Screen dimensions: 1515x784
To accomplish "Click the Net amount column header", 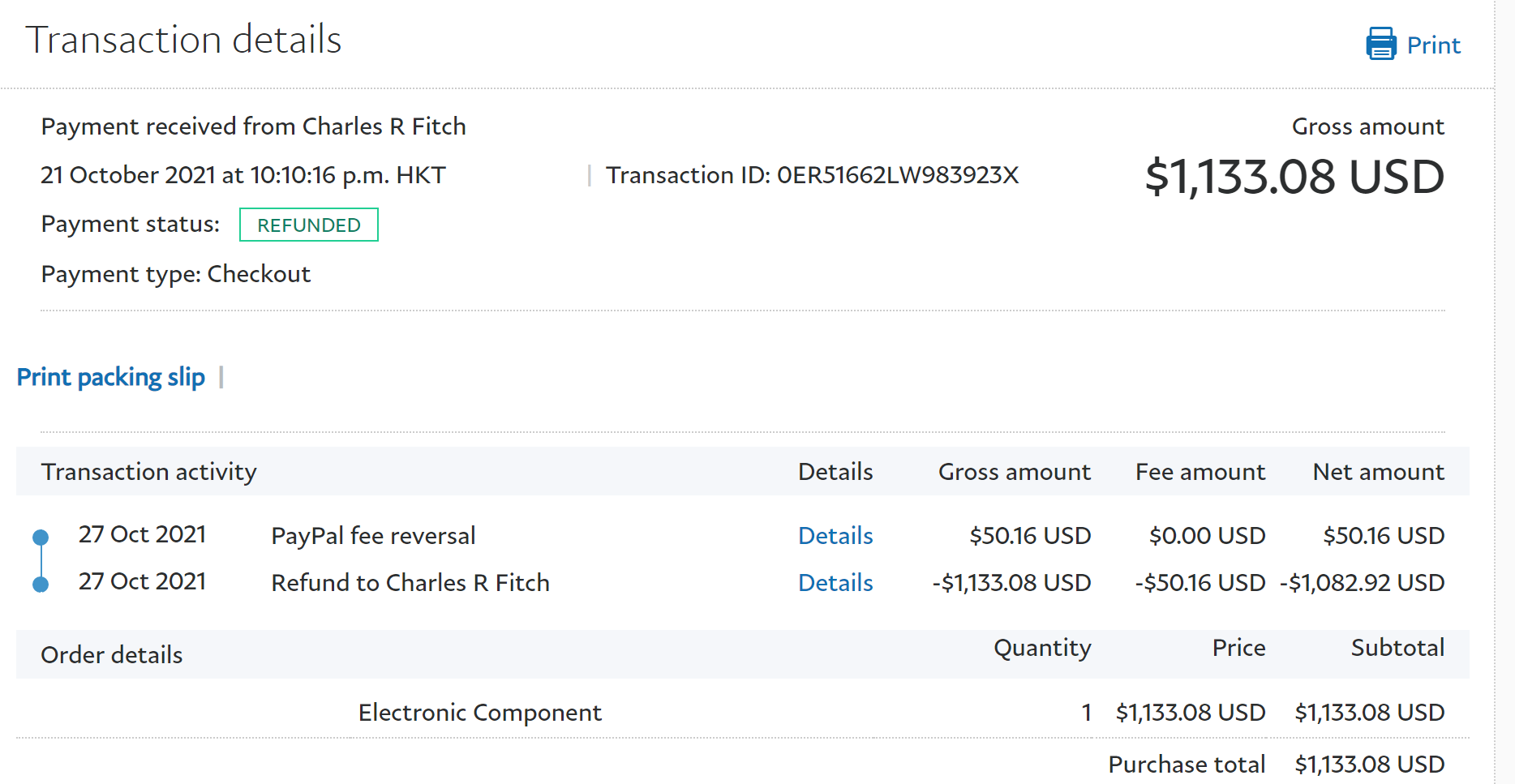I will click(1378, 472).
